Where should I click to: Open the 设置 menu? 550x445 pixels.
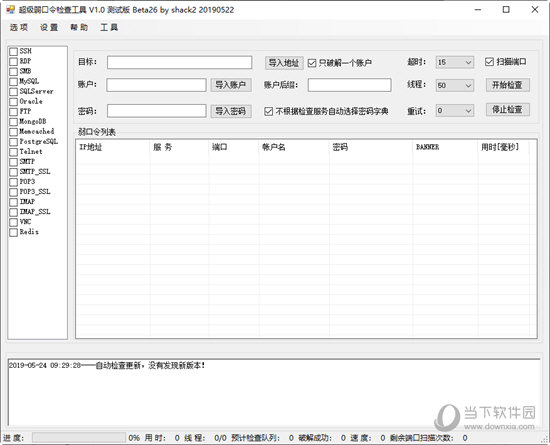pyautogui.click(x=49, y=27)
